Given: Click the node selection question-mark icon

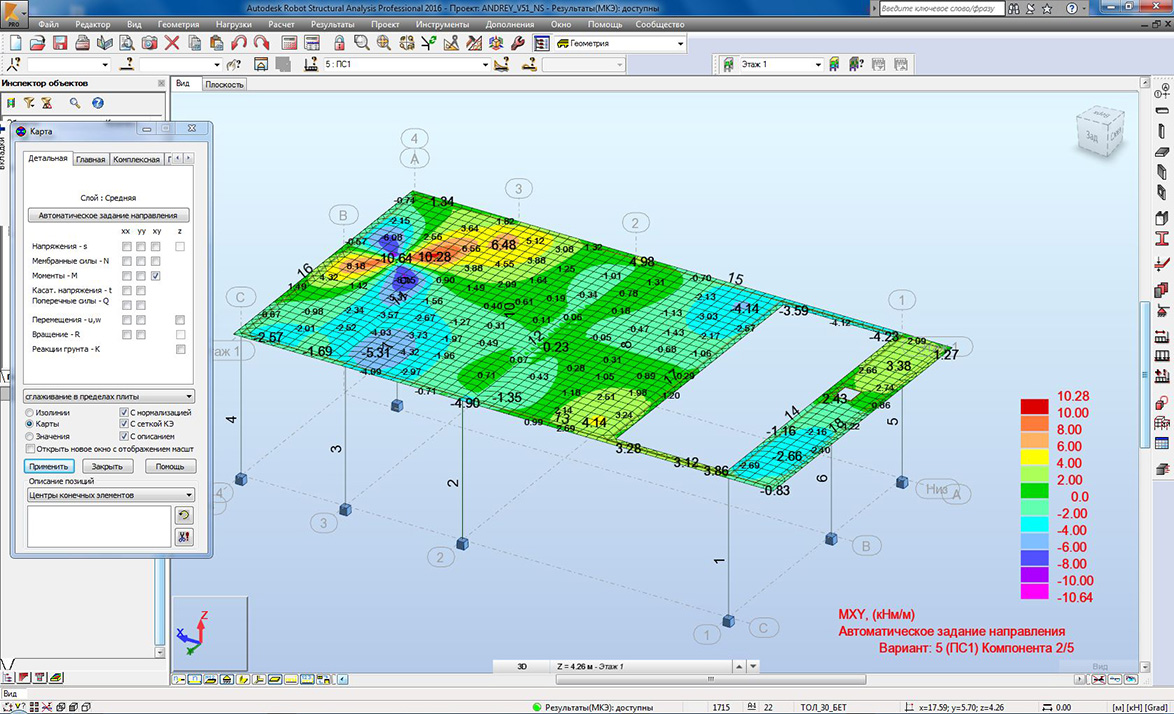Looking at the screenshot, I should pos(13,64).
